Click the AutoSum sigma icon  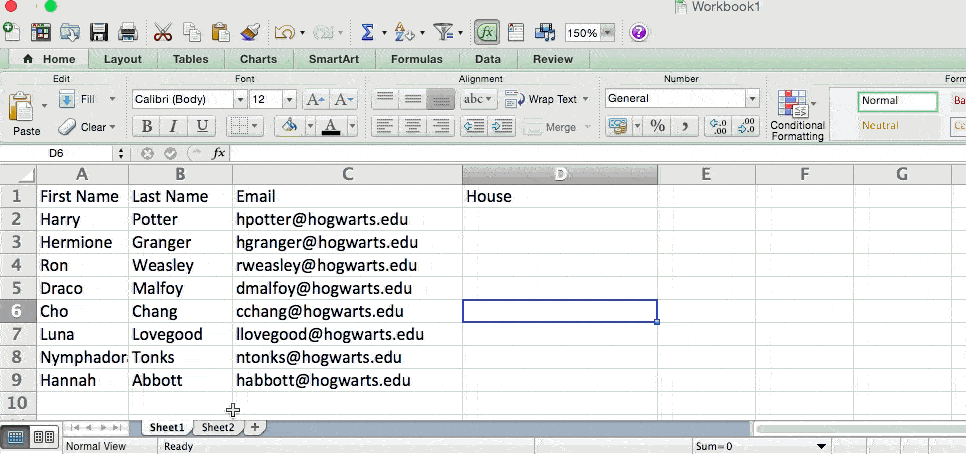(367, 32)
